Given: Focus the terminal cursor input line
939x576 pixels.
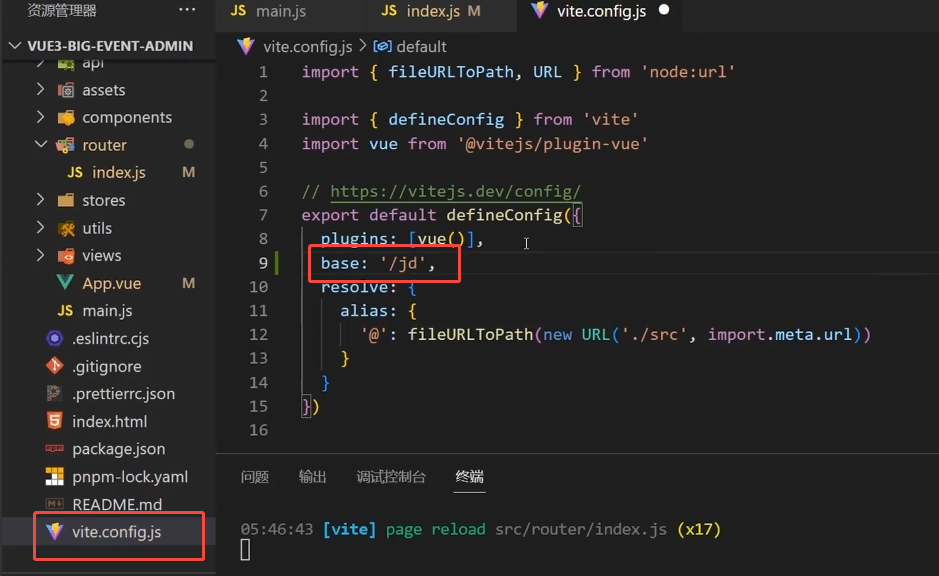Looking at the screenshot, I should [x=246, y=550].
